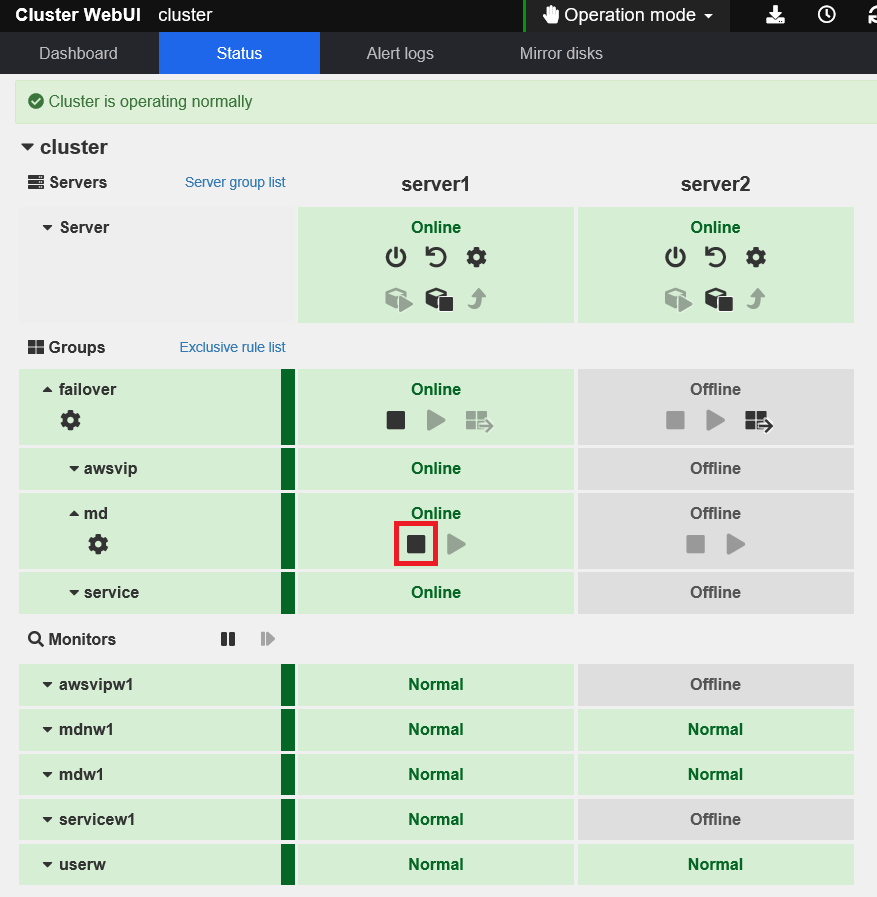This screenshot has width=877, height=897.
Task: Move failover group from server2 icon
Action: [x=758, y=421]
